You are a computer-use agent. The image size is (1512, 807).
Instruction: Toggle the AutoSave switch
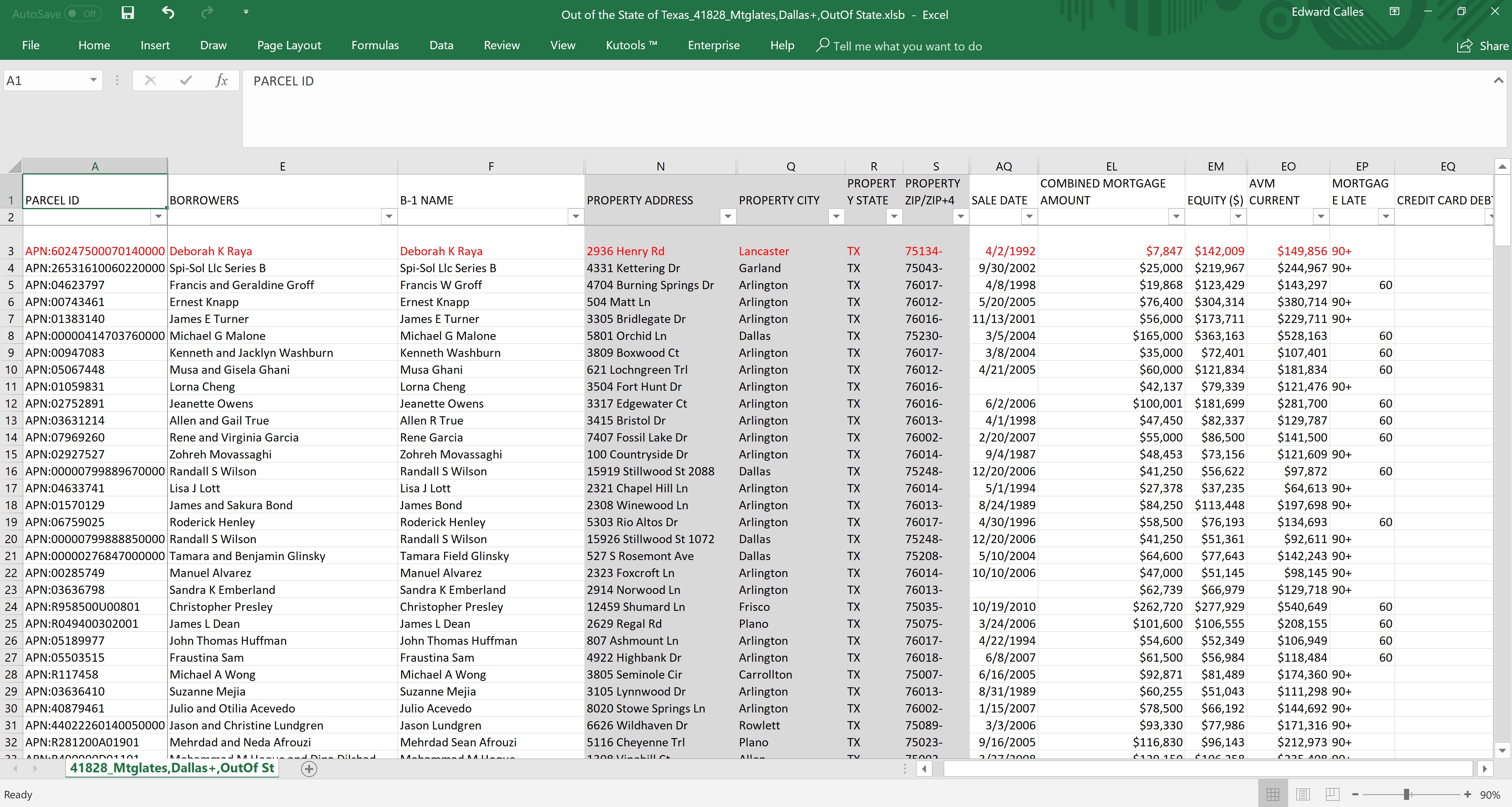pyautogui.click(x=83, y=13)
